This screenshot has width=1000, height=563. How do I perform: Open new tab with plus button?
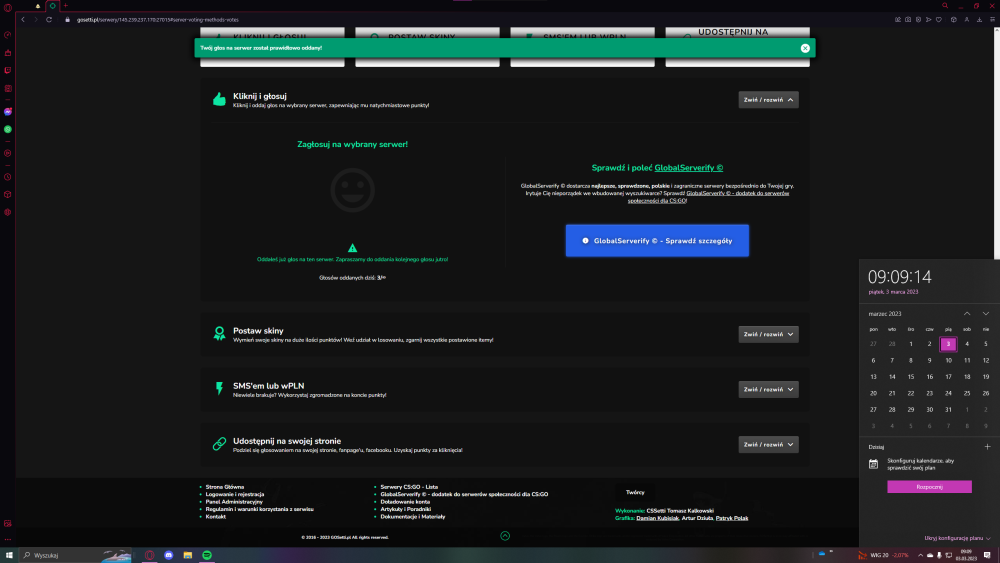pos(66,6)
